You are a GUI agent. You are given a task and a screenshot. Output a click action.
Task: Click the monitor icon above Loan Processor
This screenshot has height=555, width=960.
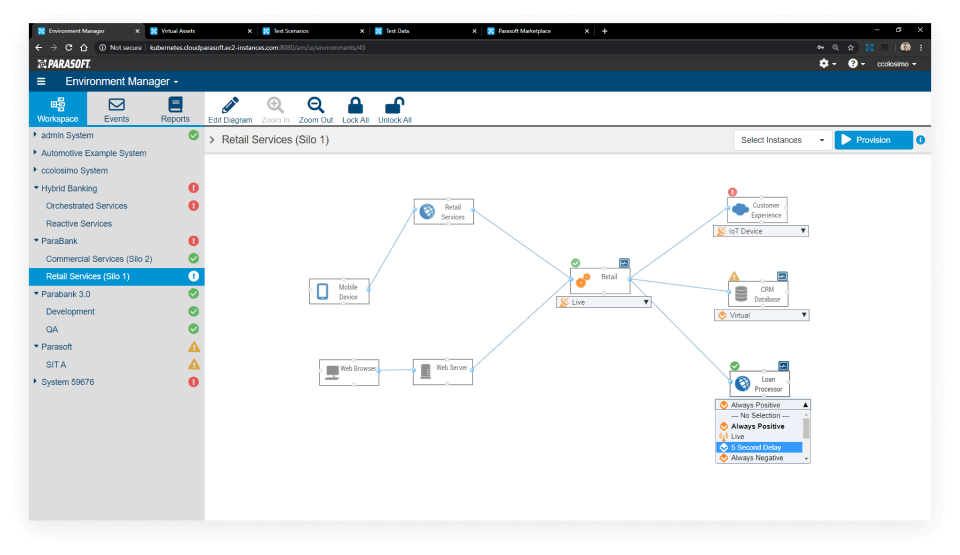(783, 366)
